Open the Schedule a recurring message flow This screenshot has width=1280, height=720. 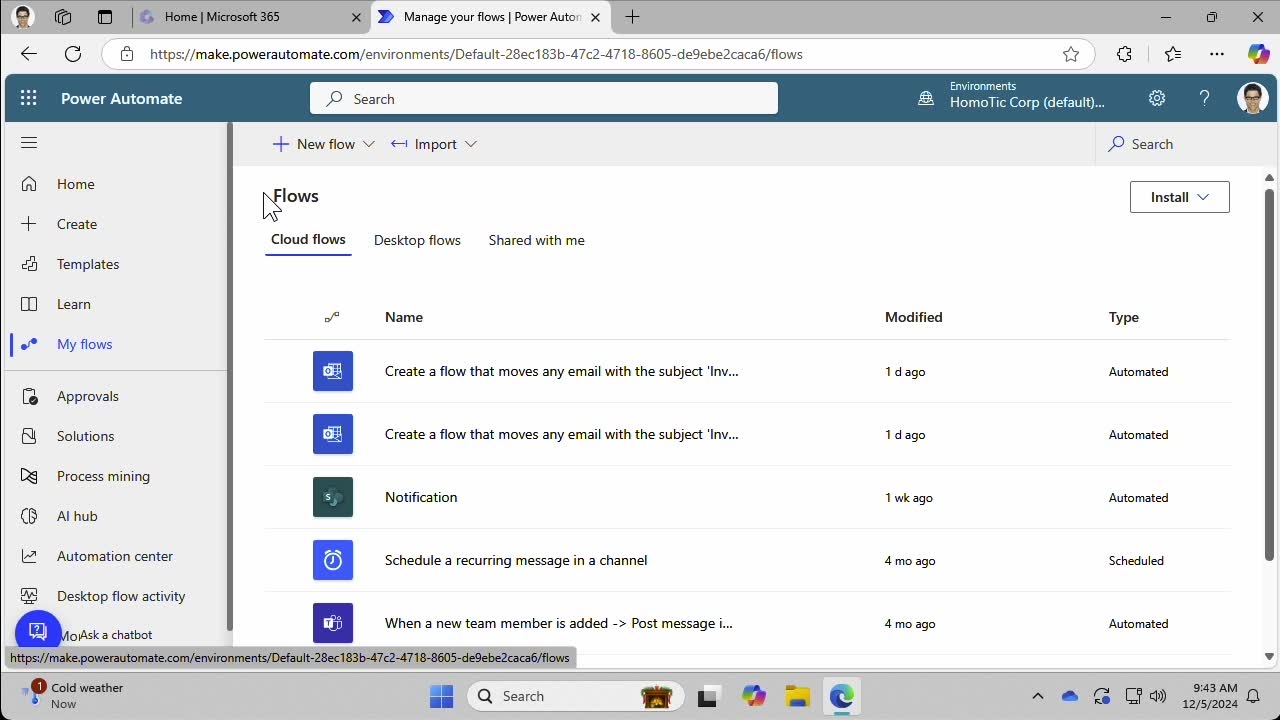pos(516,560)
